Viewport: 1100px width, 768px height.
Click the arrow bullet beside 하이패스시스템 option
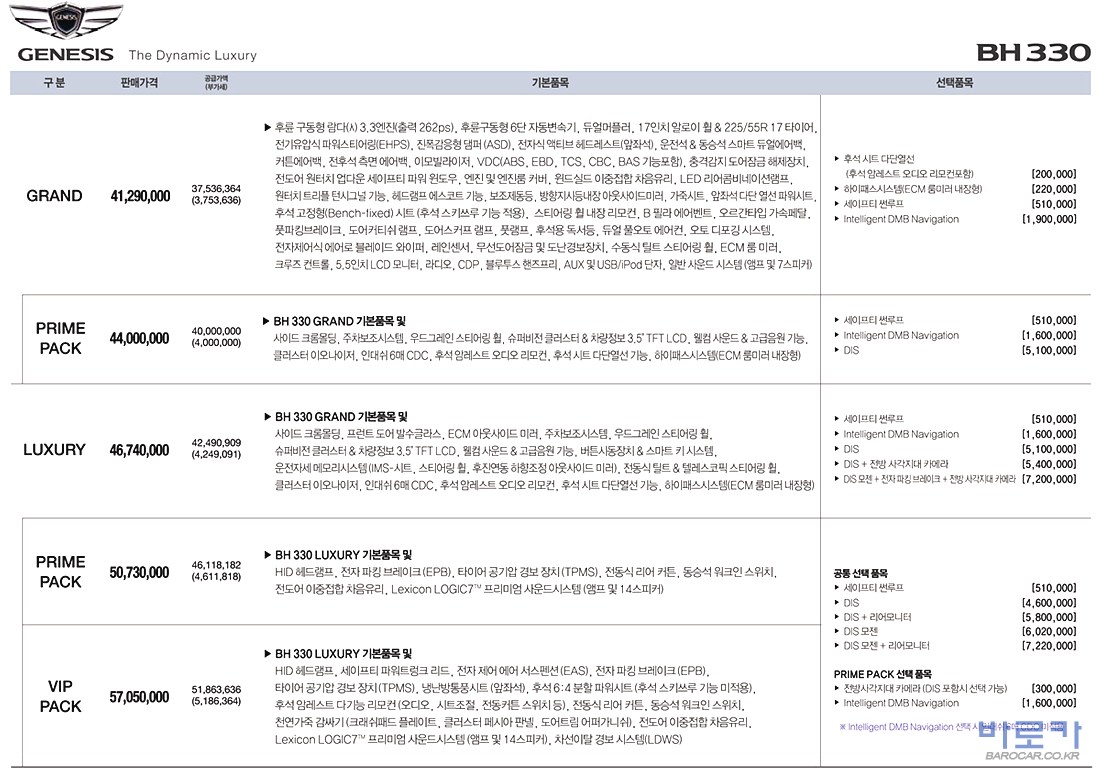point(837,189)
